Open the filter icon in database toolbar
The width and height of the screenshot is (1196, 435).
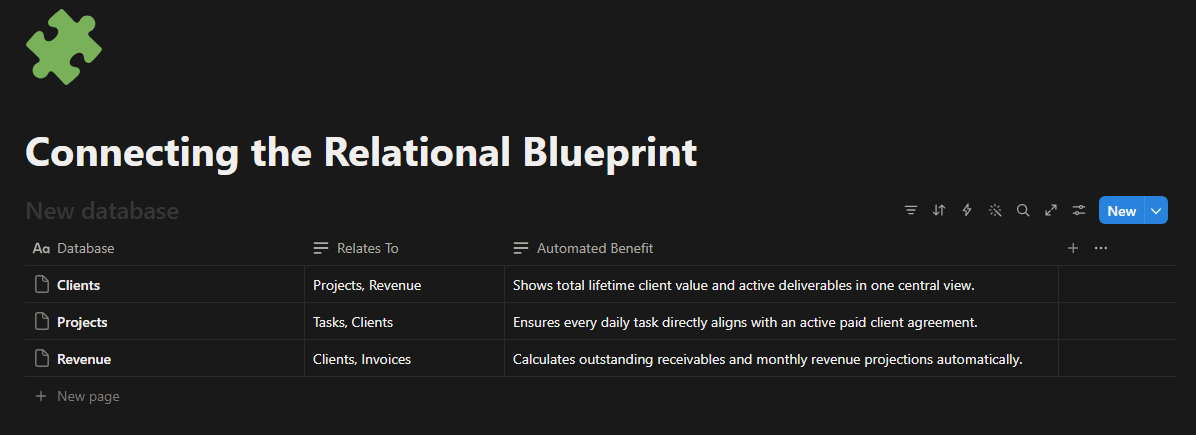[910, 211]
